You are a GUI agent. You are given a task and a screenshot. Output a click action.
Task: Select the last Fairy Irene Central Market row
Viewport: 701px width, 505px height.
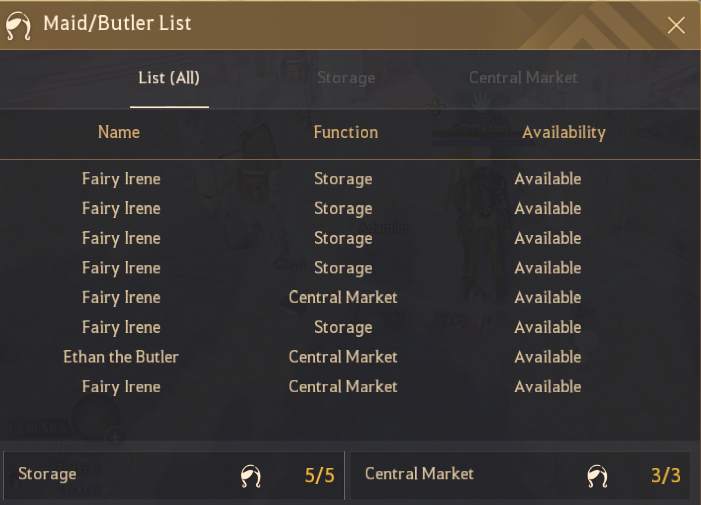click(350, 387)
